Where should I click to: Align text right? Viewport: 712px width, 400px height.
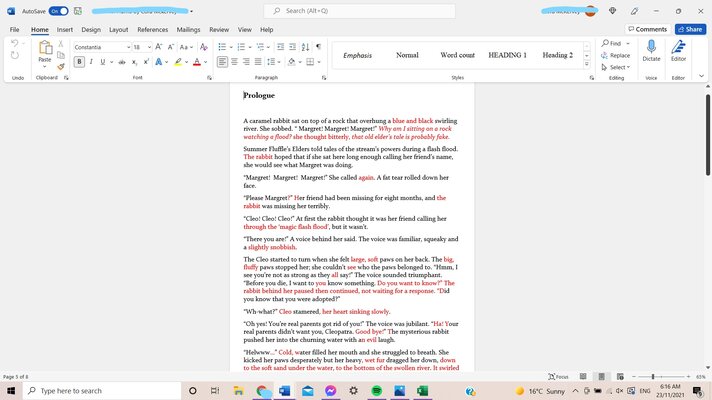(x=246, y=62)
